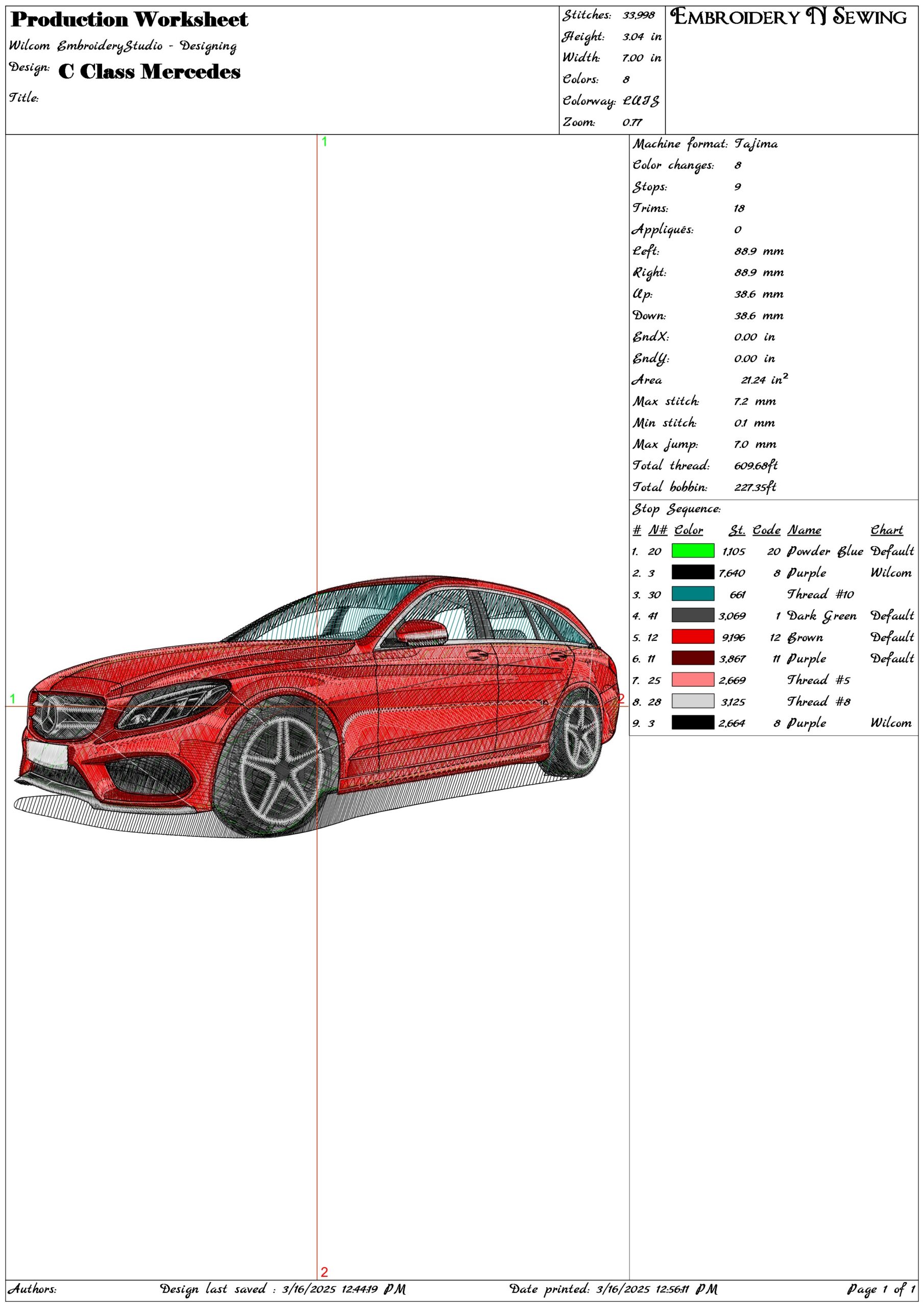Click the Max stitch value '7.2 mm'
The image size is (924, 1307).
(755, 401)
